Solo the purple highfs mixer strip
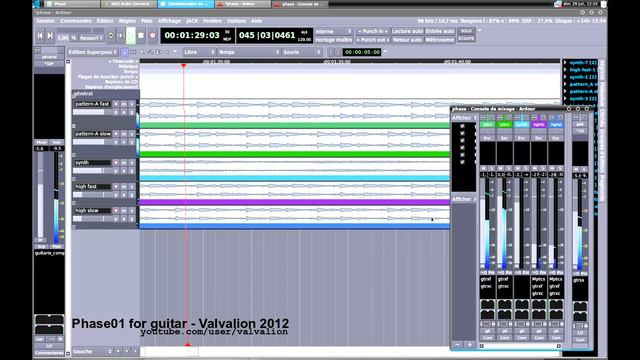Image resolution: width=640 pixels, height=360 pixels. (543, 168)
